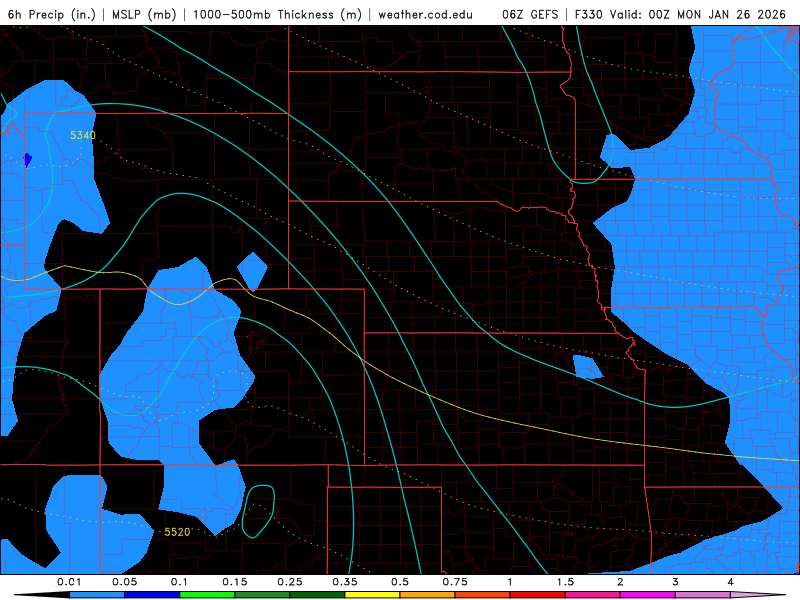Image resolution: width=800 pixels, height=600 pixels.
Task: Click the '1.5' colorbar value
Action: pyautogui.click(x=565, y=582)
